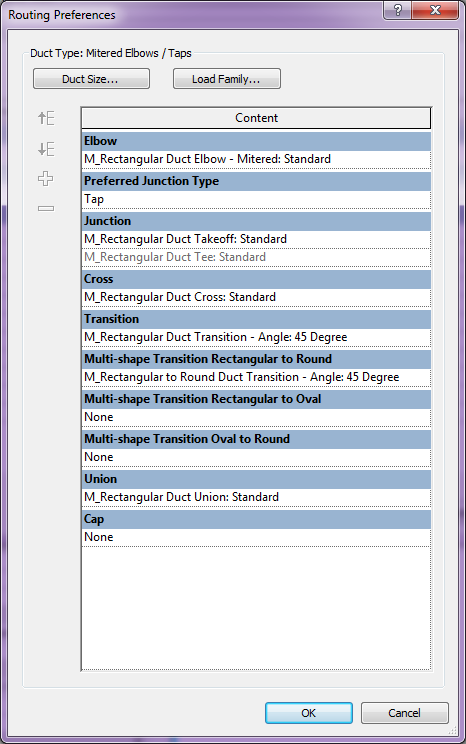The height and width of the screenshot is (744, 466).
Task: Select the Mitered Standard elbow row
Action: pyautogui.click(x=256, y=159)
